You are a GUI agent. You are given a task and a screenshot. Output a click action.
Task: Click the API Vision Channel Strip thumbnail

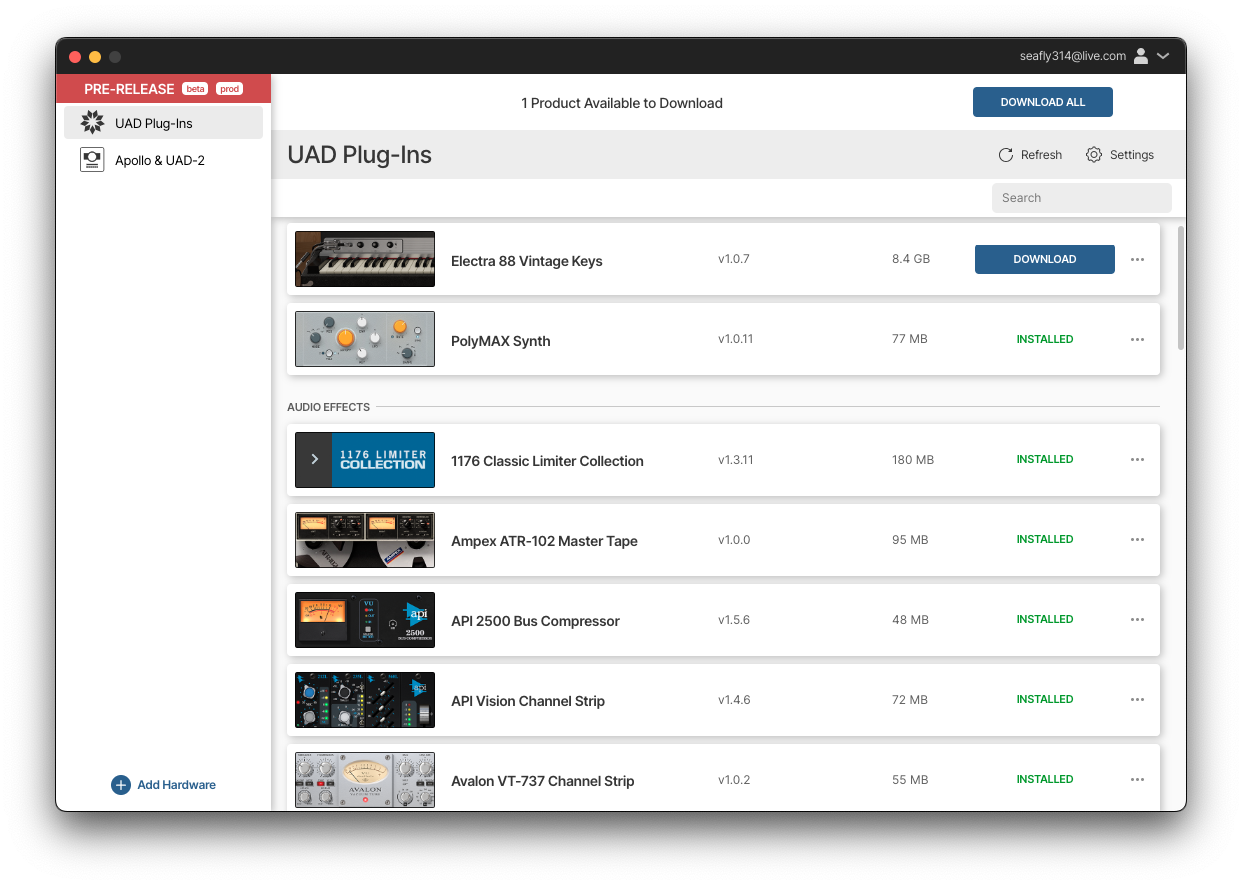365,700
